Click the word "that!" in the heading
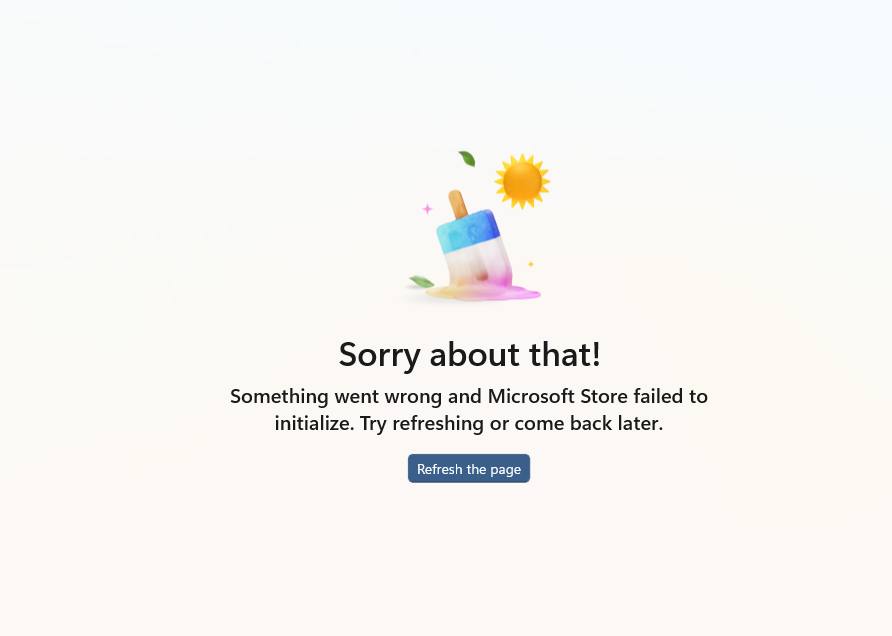892x636 pixels. 565,354
